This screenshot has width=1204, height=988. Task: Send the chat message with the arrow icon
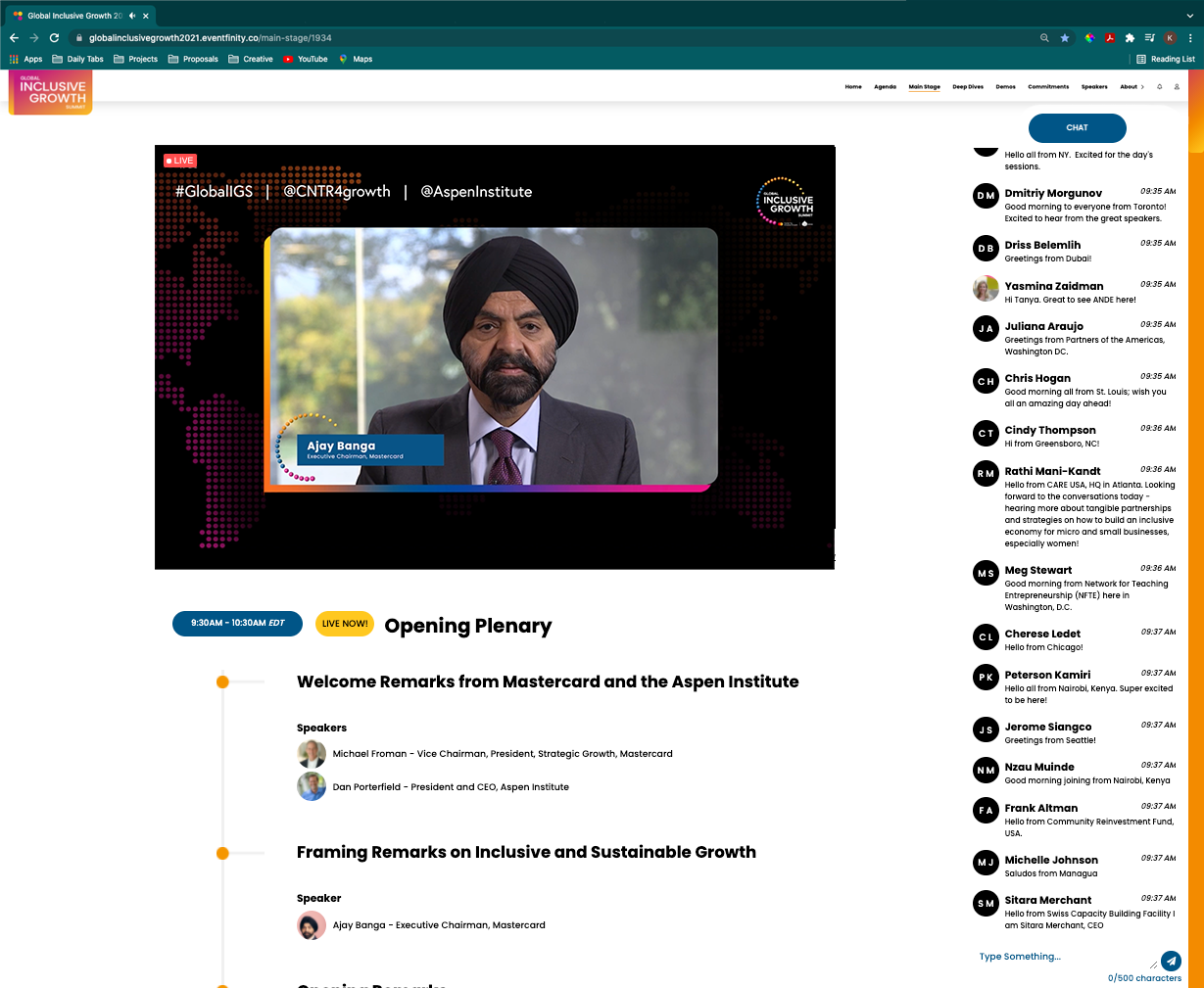click(x=1171, y=962)
